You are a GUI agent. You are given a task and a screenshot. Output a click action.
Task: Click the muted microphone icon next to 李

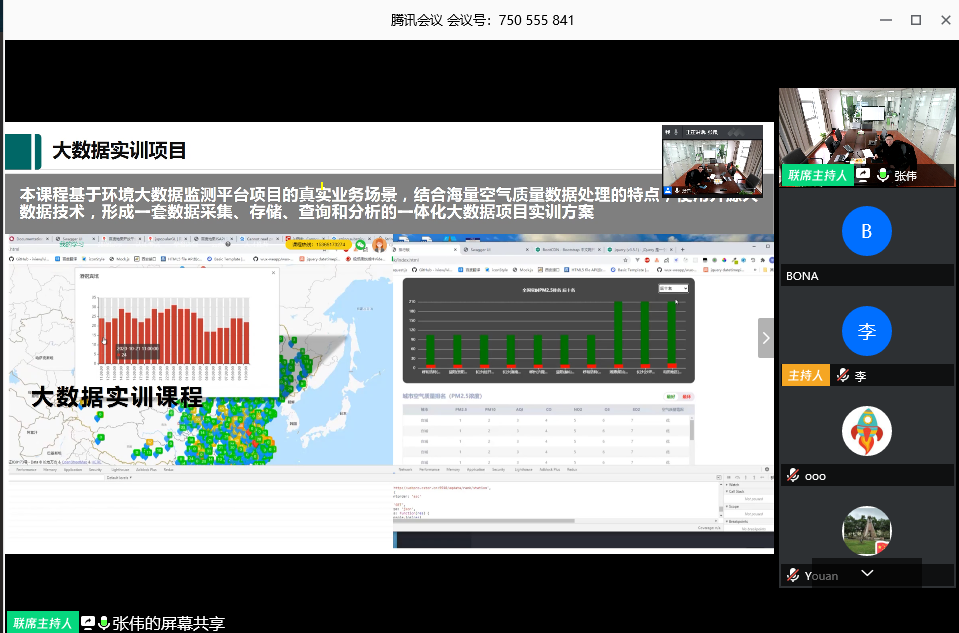(x=843, y=376)
